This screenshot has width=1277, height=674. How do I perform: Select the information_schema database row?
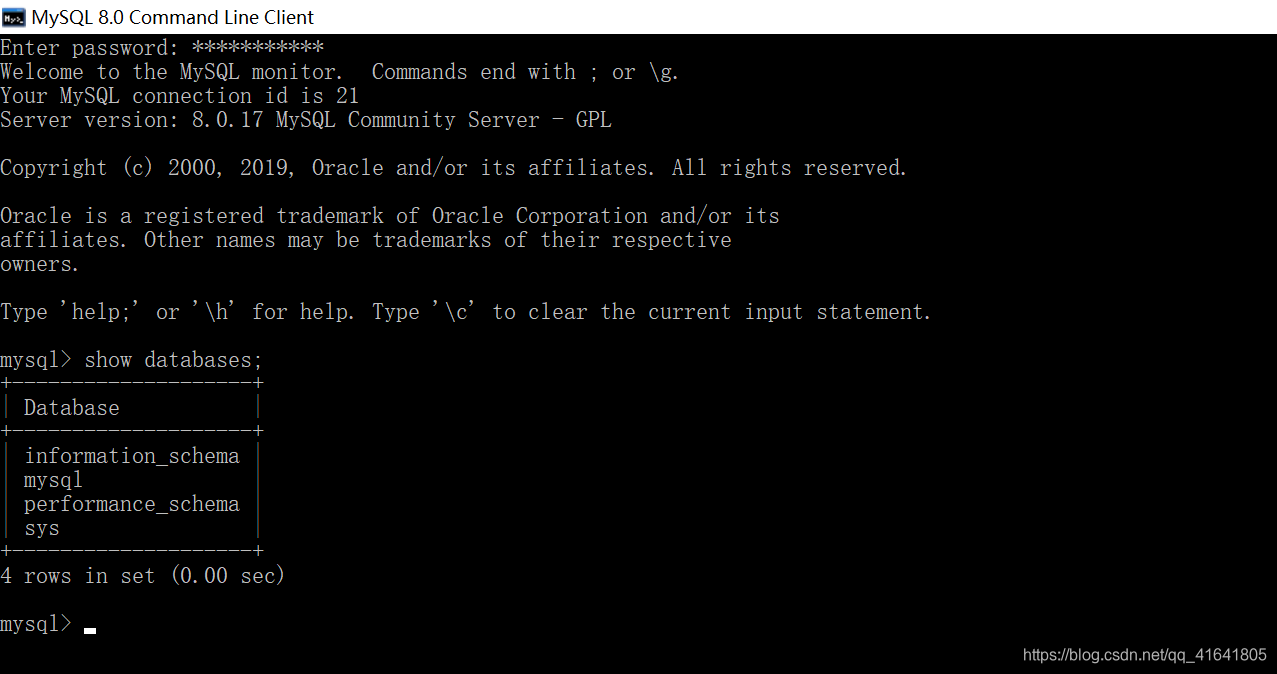[x=132, y=456]
